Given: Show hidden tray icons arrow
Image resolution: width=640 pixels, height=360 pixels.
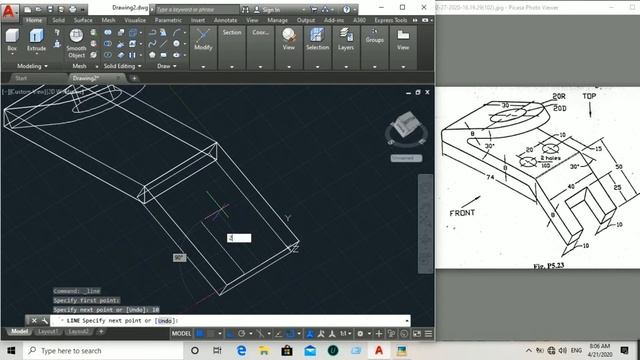Looking at the screenshot, I should coord(529,350).
